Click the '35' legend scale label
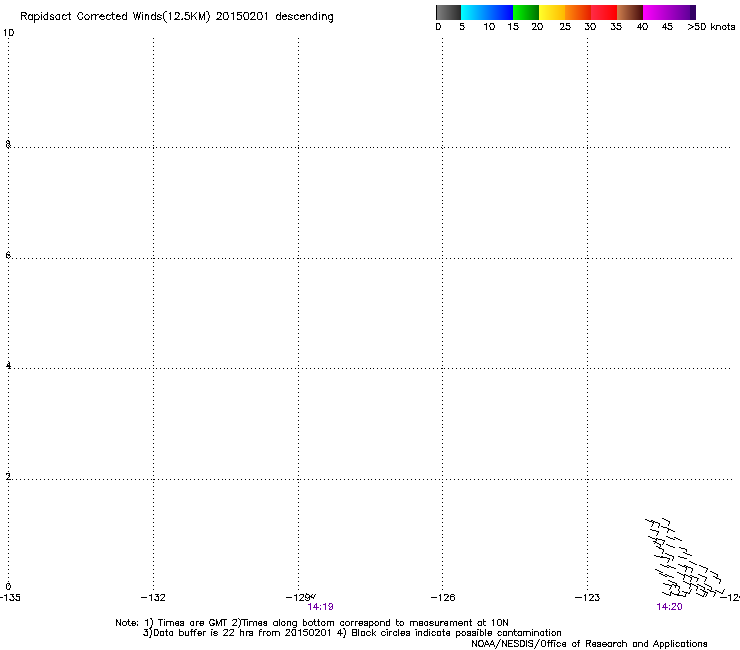740x650 pixels. coord(616,27)
